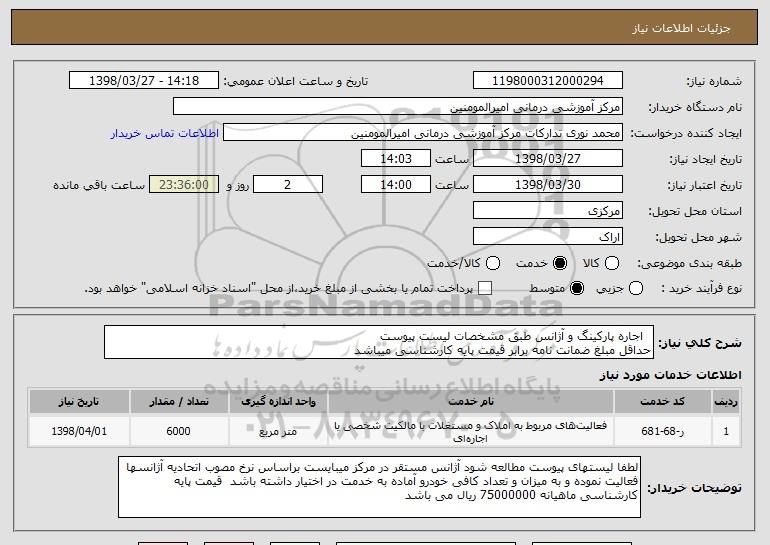Select the کالا/خدمت radio button

click(493, 263)
